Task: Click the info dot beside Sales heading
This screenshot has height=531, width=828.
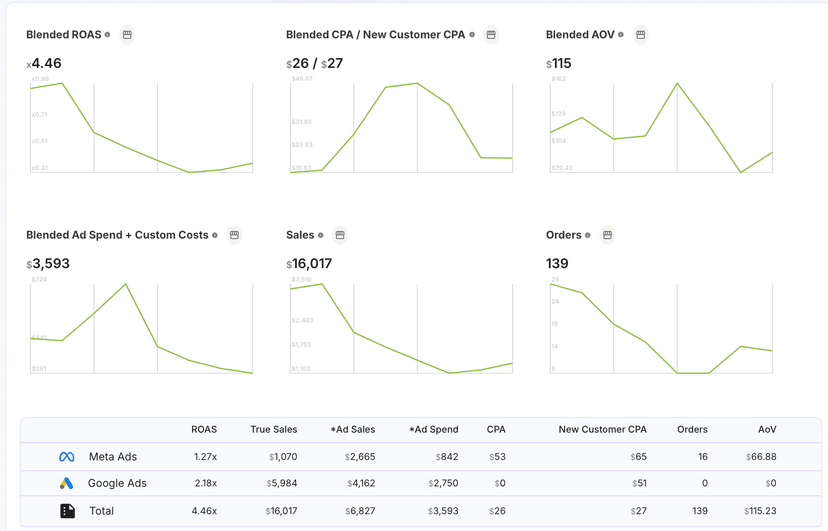Action: pos(321,236)
